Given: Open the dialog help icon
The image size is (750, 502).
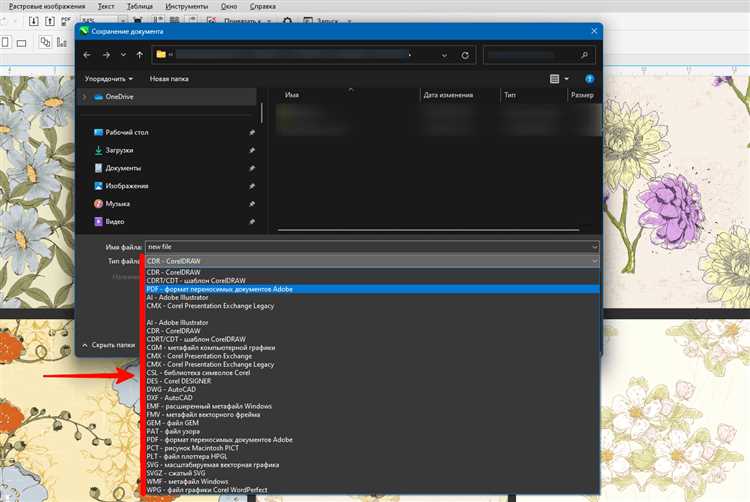Looking at the screenshot, I should point(590,79).
